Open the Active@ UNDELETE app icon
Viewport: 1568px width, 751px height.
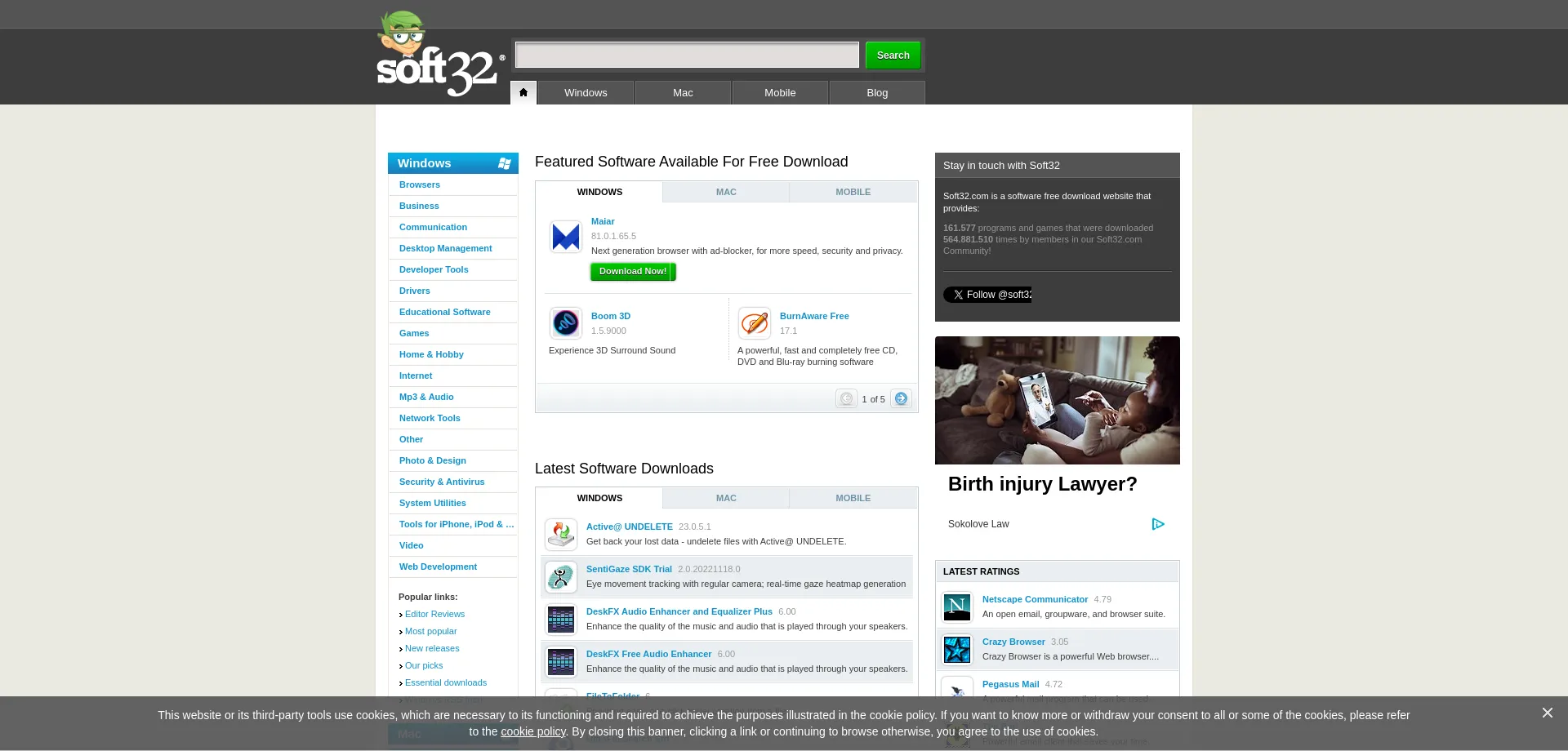coord(561,535)
